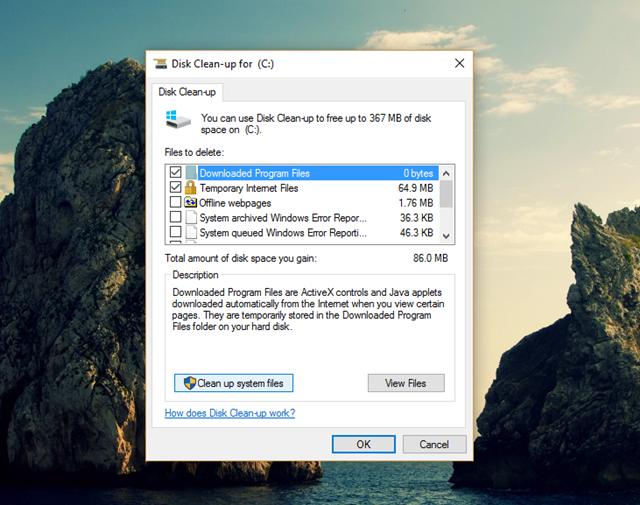Screen dimensions: 640x505
Task: Confirm with the OK button
Action: click(x=364, y=444)
